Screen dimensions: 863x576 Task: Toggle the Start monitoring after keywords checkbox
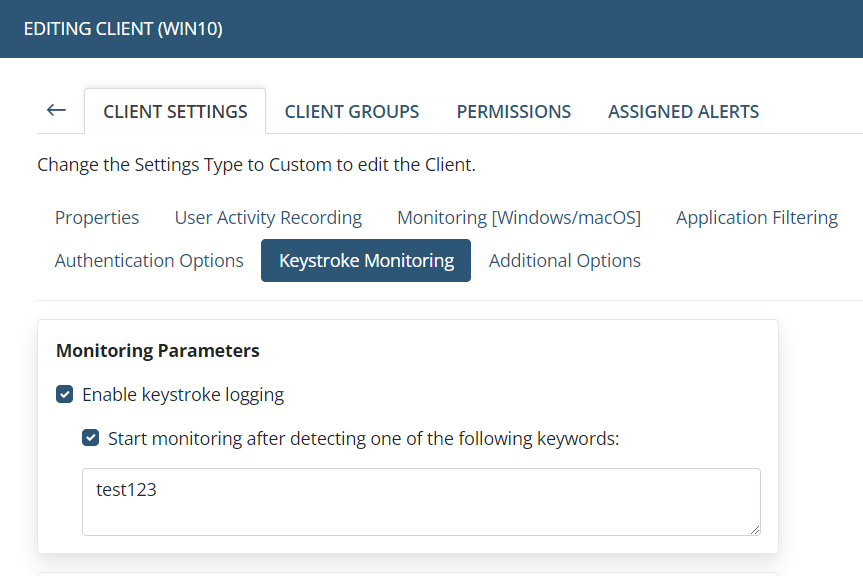pos(91,438)
